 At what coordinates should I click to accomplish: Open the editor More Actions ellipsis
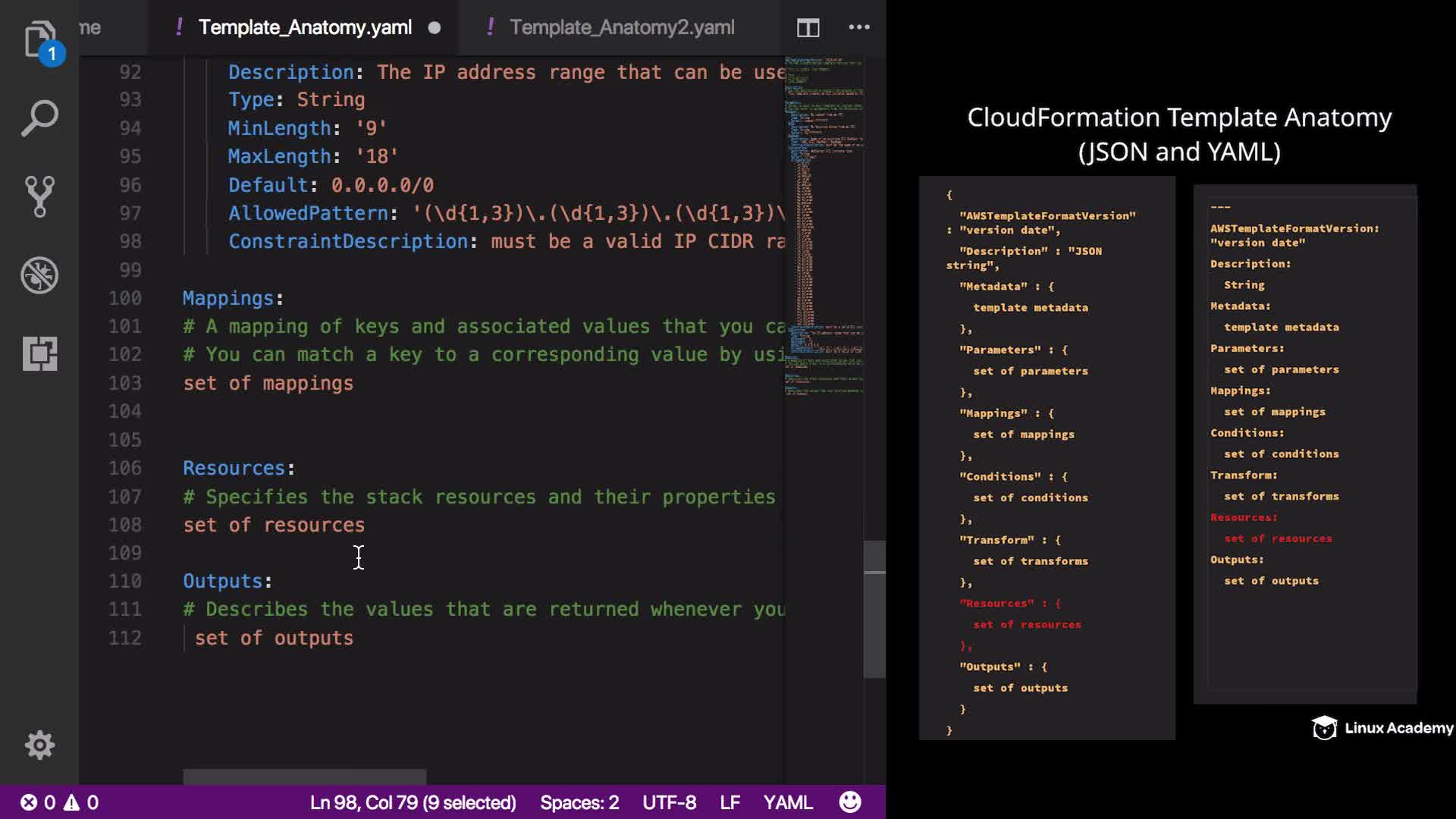(x=859, y=27)
